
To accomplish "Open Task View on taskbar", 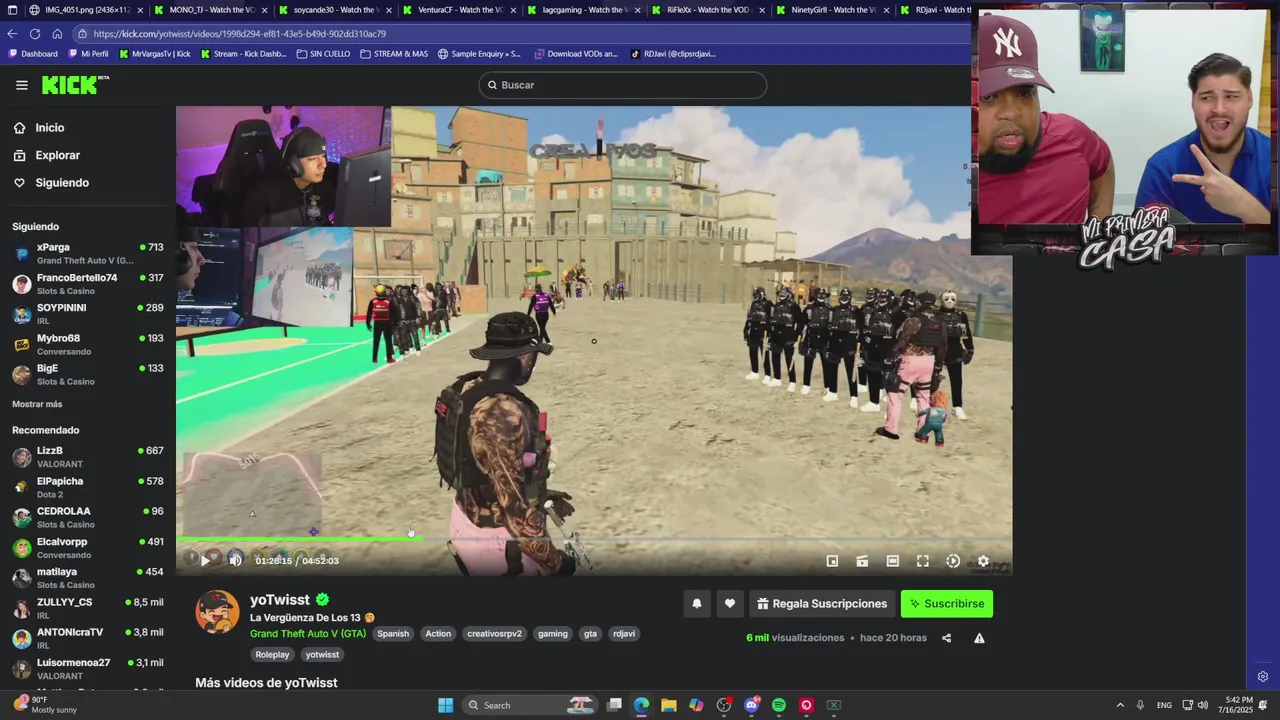I will (615, 705).
